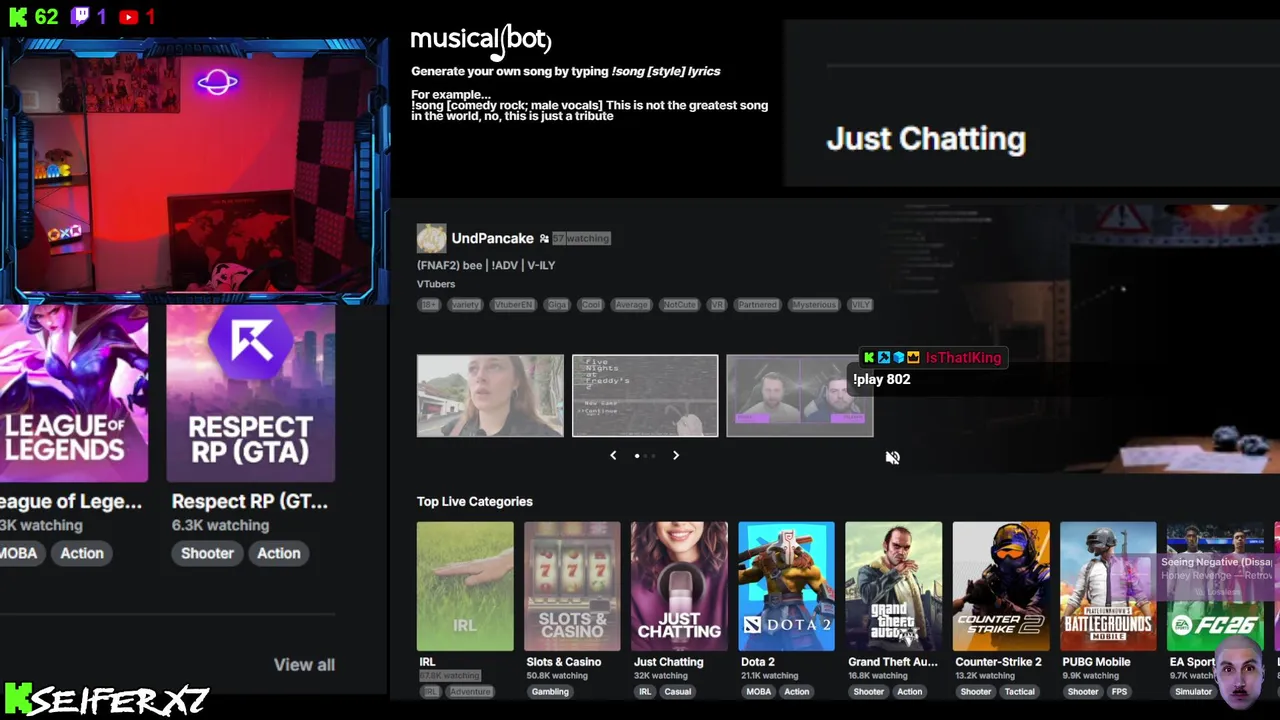
Task: Click the IsThatKing chat username
Action: click(963, 357)
